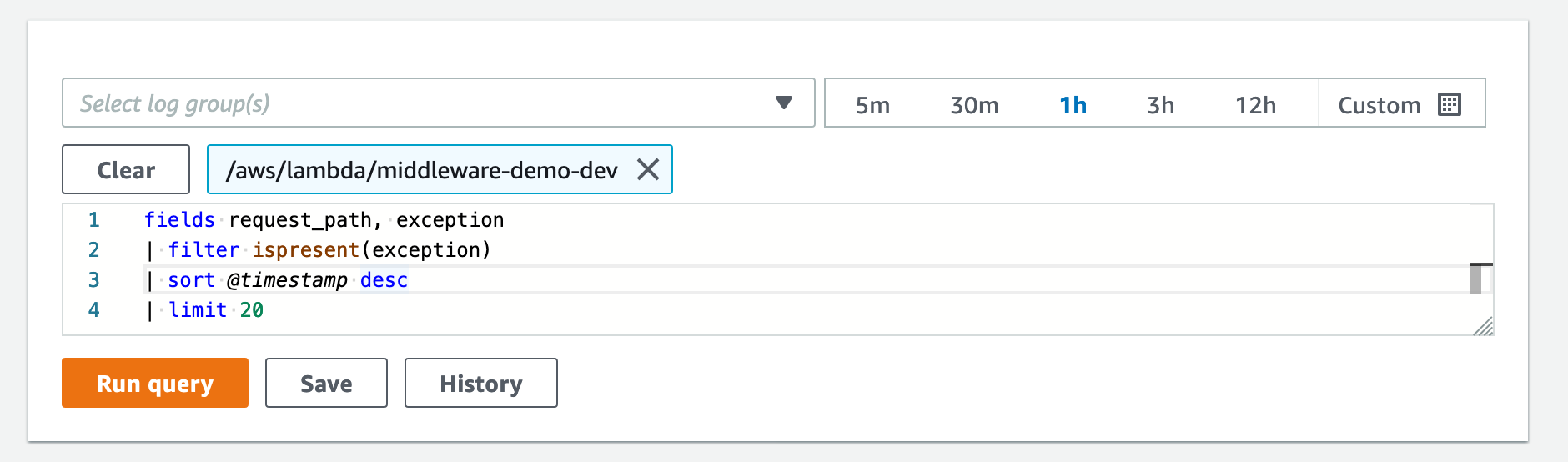Clear the selected log groups
The width and height of the screenshot is (1568, 462).
pyautogui.click(x=126, y=169)
